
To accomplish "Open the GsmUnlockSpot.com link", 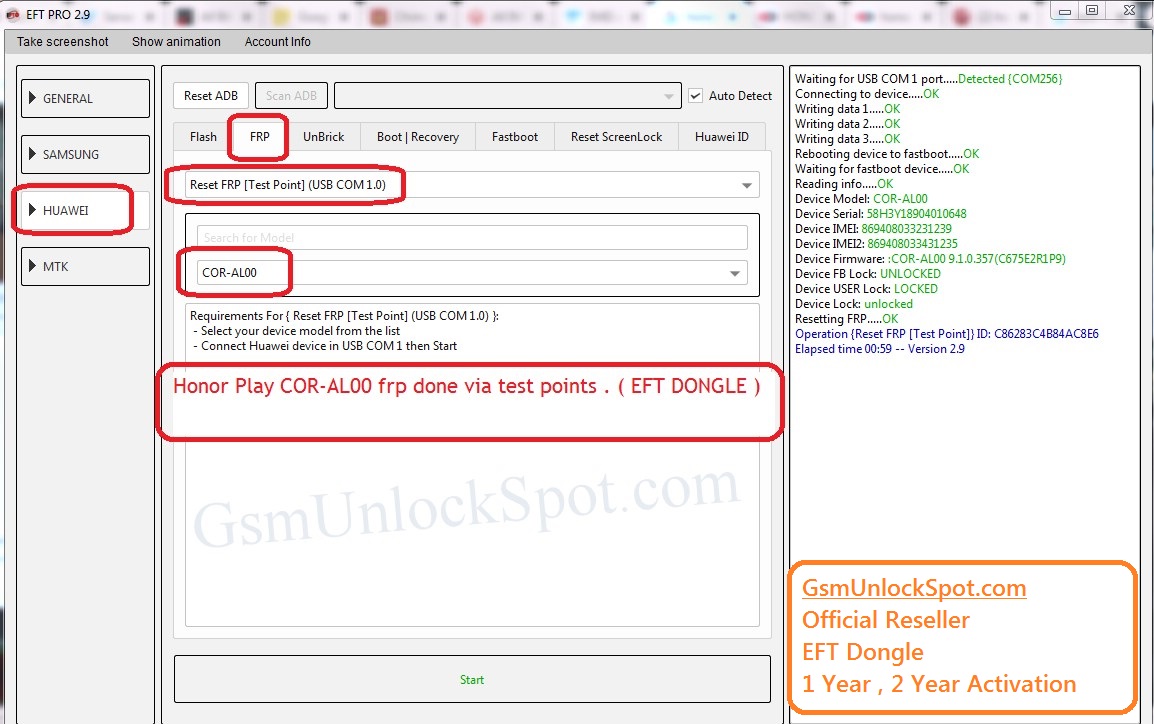I will click(x=913, y=588).
